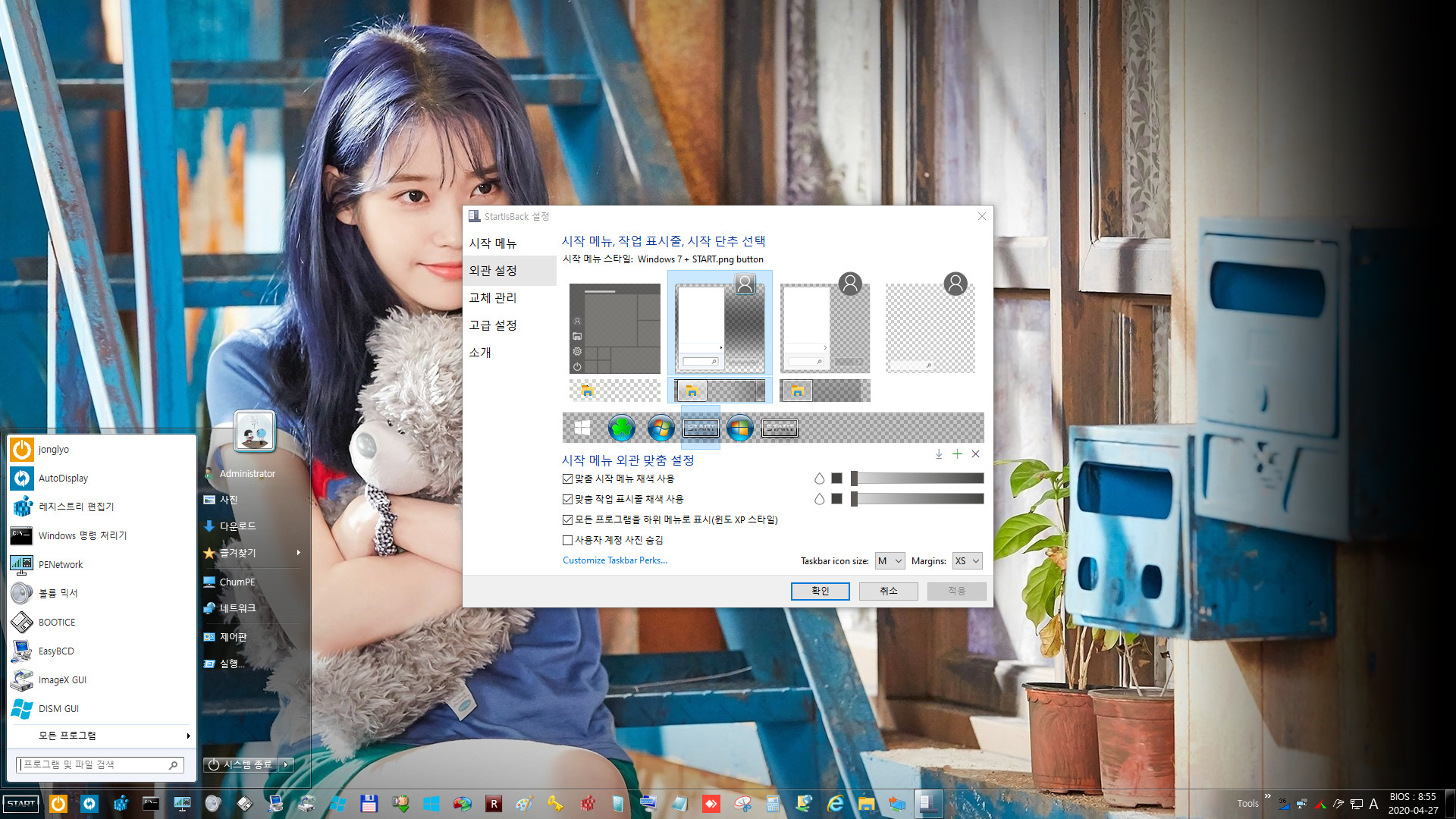Click the green plus icon to add orb

(x=957, y=454)
